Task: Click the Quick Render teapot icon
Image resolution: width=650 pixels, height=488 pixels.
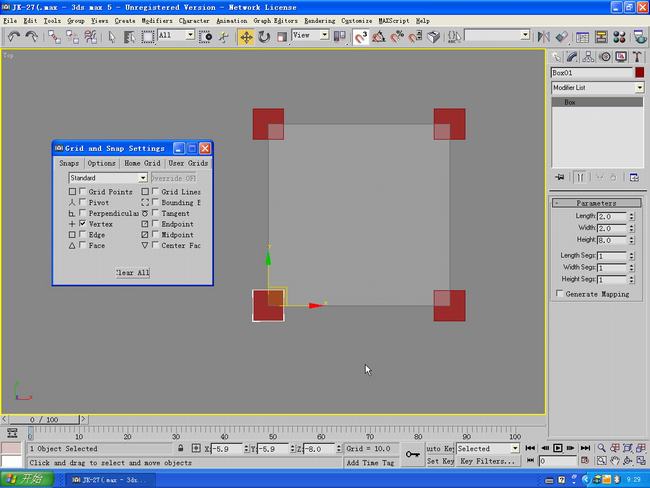Action: pos(640,37)
